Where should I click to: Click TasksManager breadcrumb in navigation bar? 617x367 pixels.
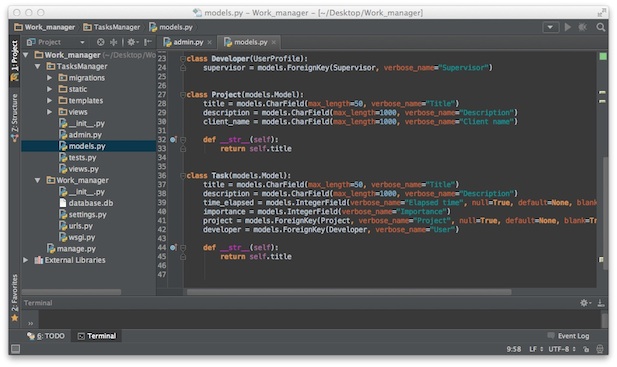pos(112,27)
